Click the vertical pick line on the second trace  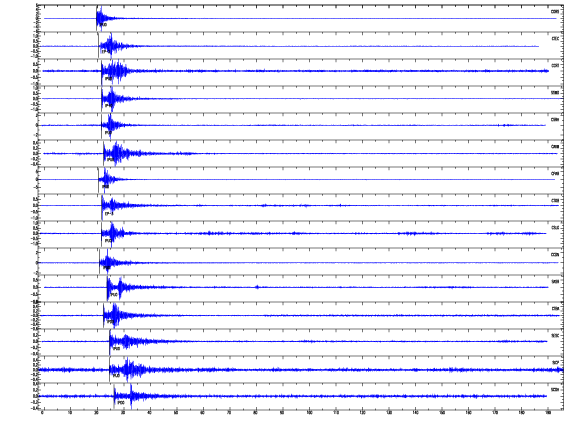point(98,45)
